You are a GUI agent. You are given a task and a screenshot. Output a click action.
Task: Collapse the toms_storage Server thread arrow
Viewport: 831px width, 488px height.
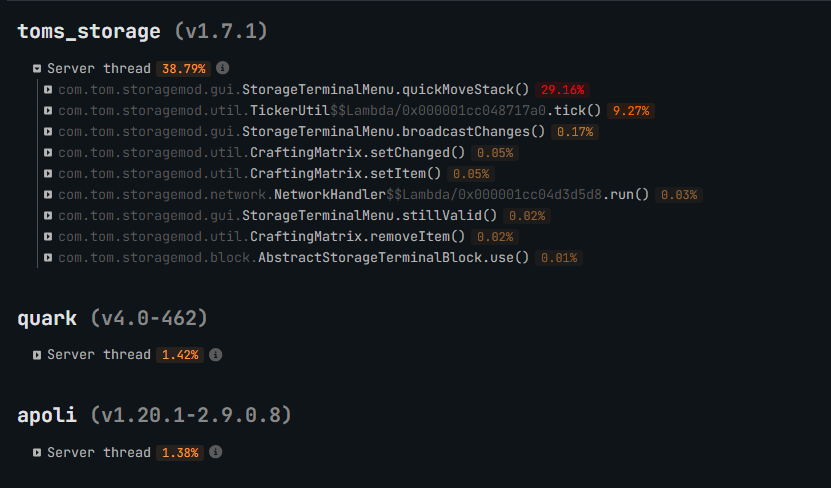point(37,69)
